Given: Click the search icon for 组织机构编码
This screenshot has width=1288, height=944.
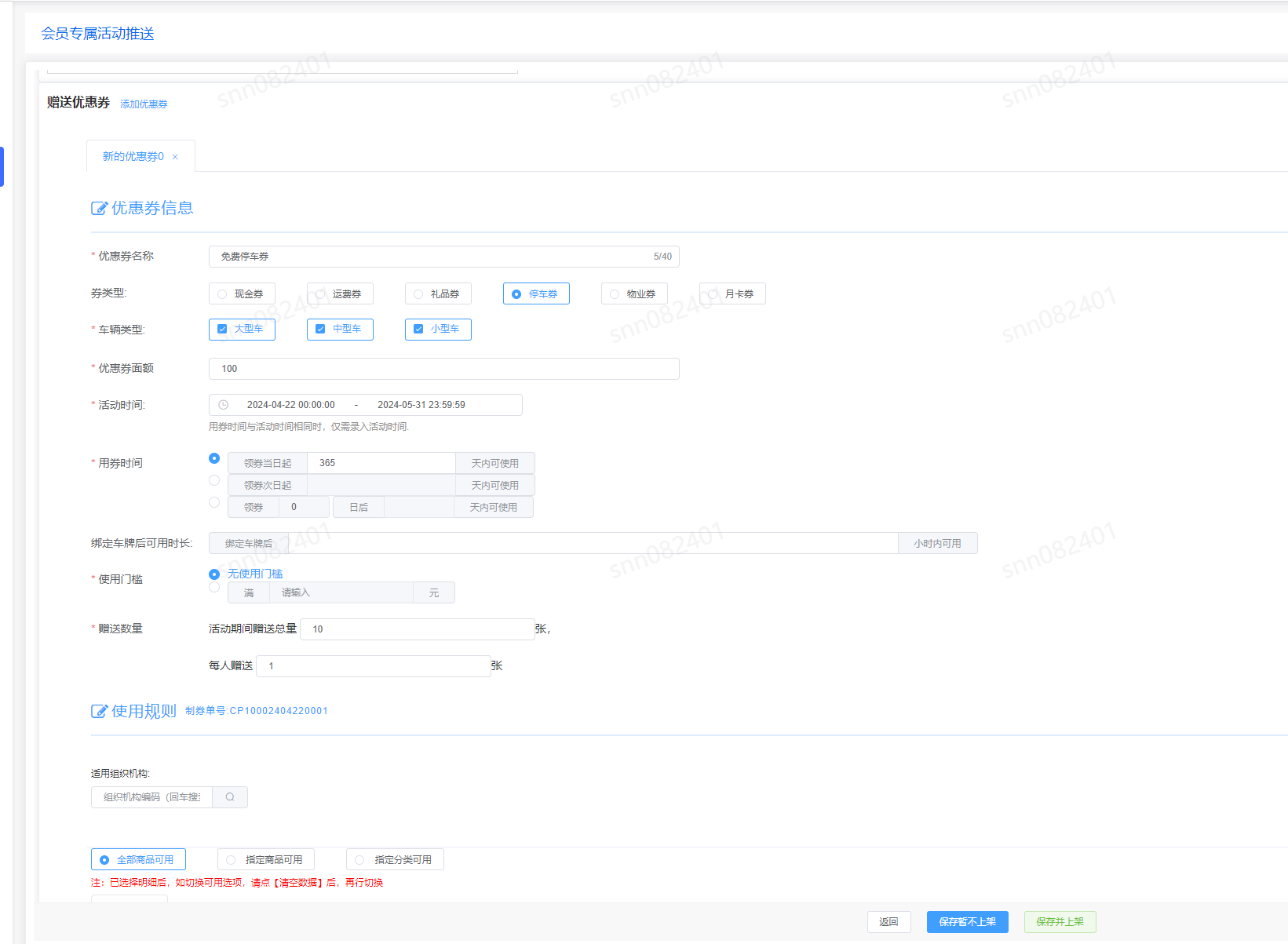Looking at the screenshot, I should coord(230,797).
